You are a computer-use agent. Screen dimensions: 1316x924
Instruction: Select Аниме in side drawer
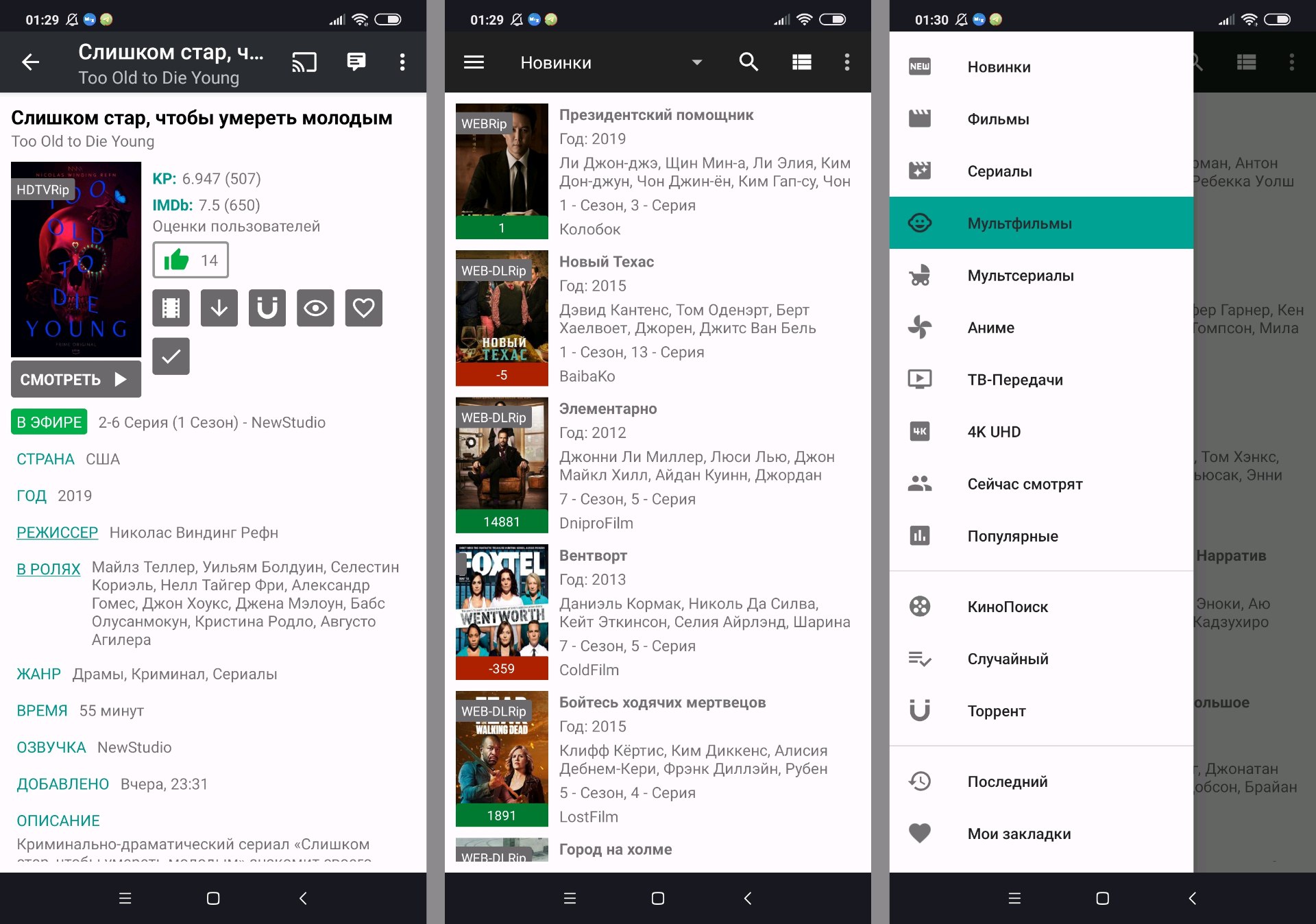(x=1041, y=328)
